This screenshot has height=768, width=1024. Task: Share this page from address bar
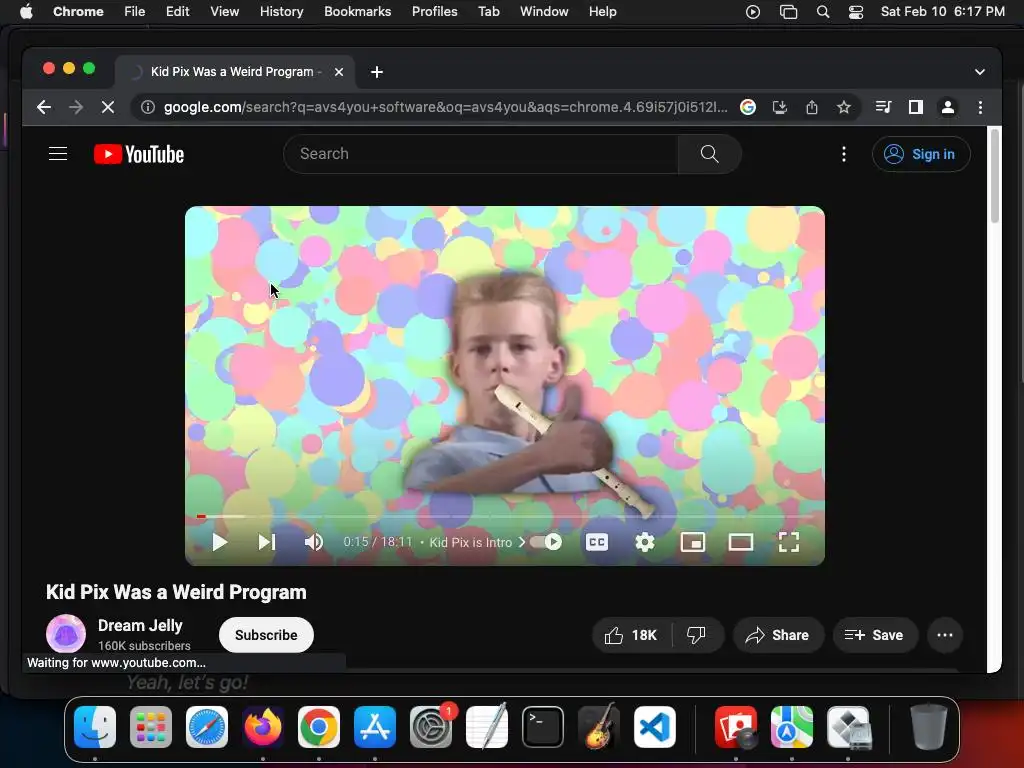click(812, 107)
